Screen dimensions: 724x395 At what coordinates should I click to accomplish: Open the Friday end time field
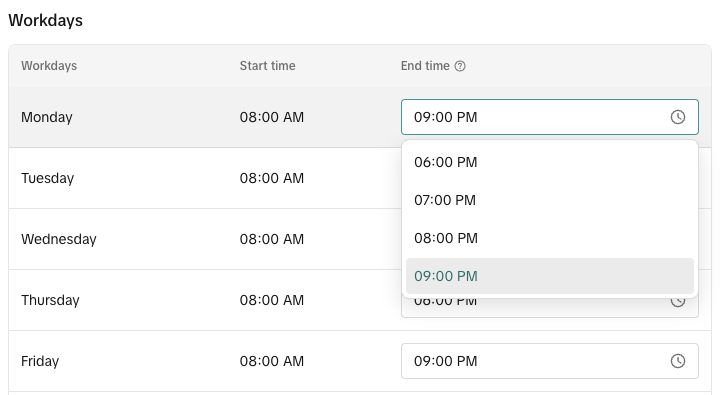point(549,361)
